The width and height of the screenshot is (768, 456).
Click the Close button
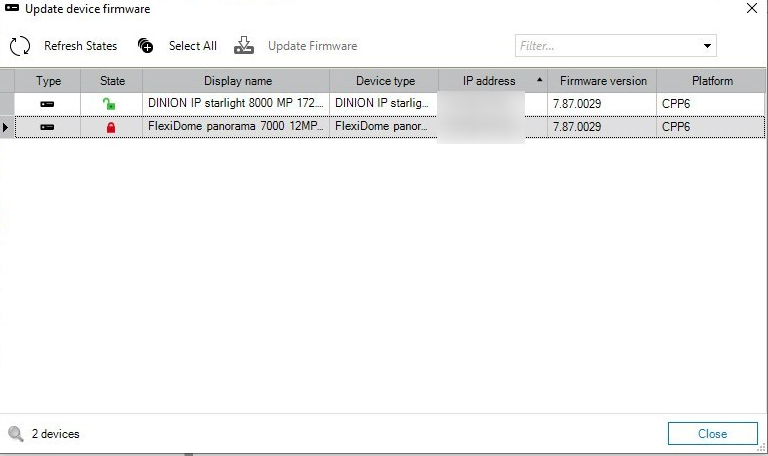click(x=712, y=433)
